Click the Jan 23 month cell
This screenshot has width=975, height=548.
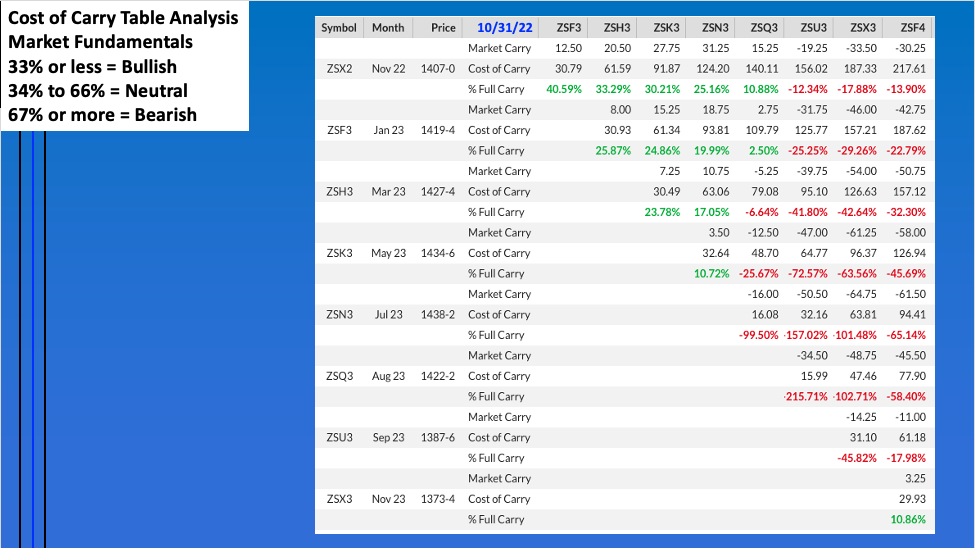[389, 130]
